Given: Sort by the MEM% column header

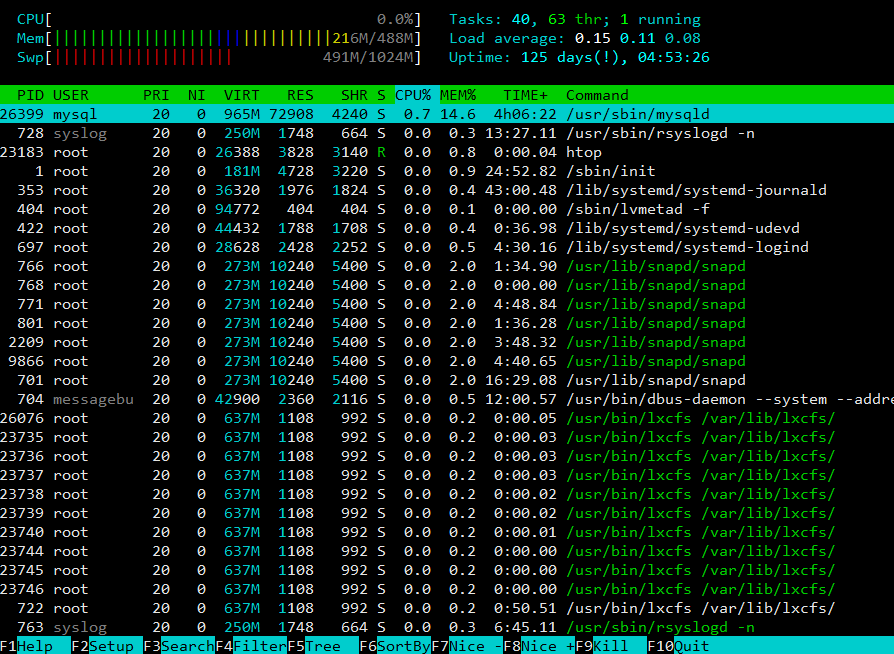Looking at the screenshot, I should point(458,95).
